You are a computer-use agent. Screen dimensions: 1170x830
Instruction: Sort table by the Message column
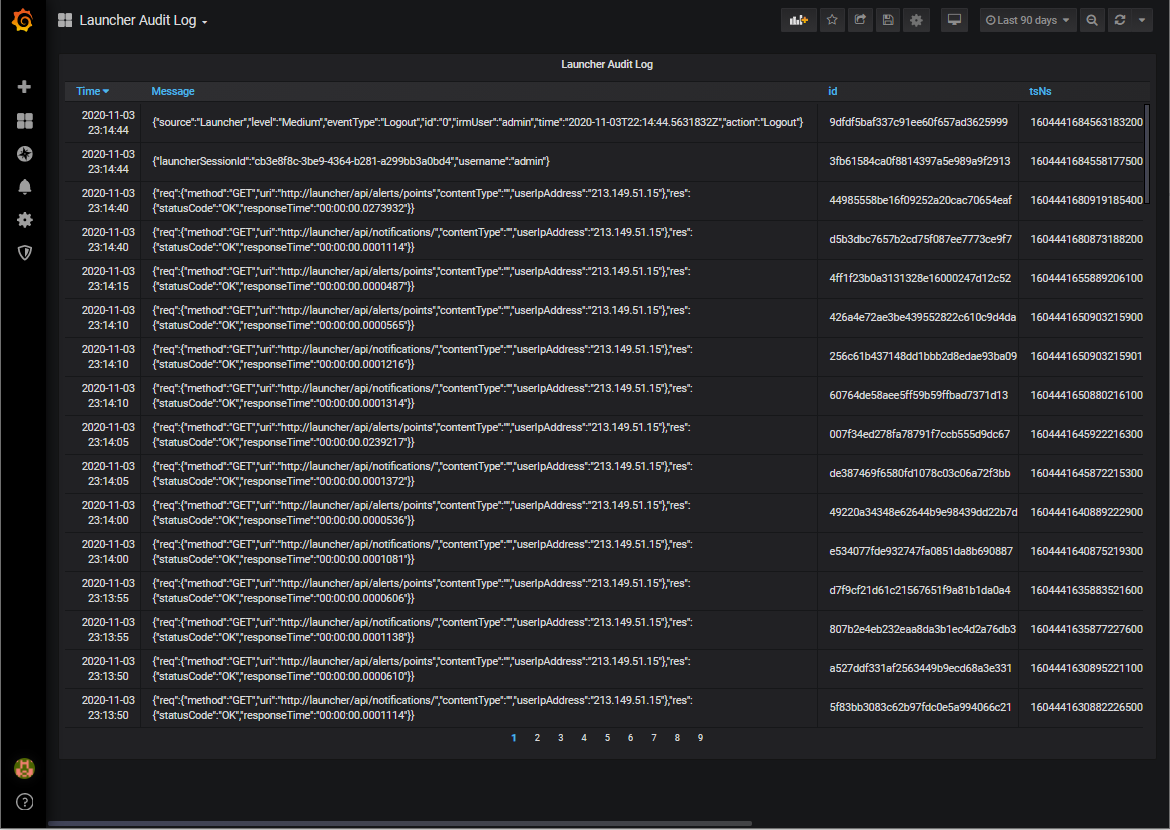pyautogui.click(x=173, y=91)
